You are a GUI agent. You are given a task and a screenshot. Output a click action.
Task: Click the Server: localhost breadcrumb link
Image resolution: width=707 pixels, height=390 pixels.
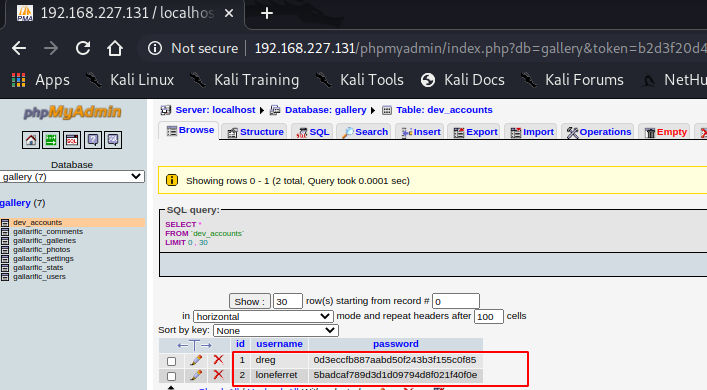215,110
